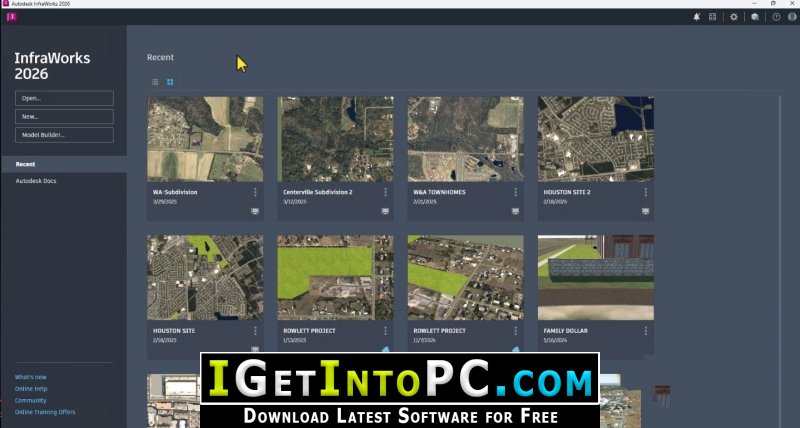Launch Model Builder... button

[x=64, y=135]
